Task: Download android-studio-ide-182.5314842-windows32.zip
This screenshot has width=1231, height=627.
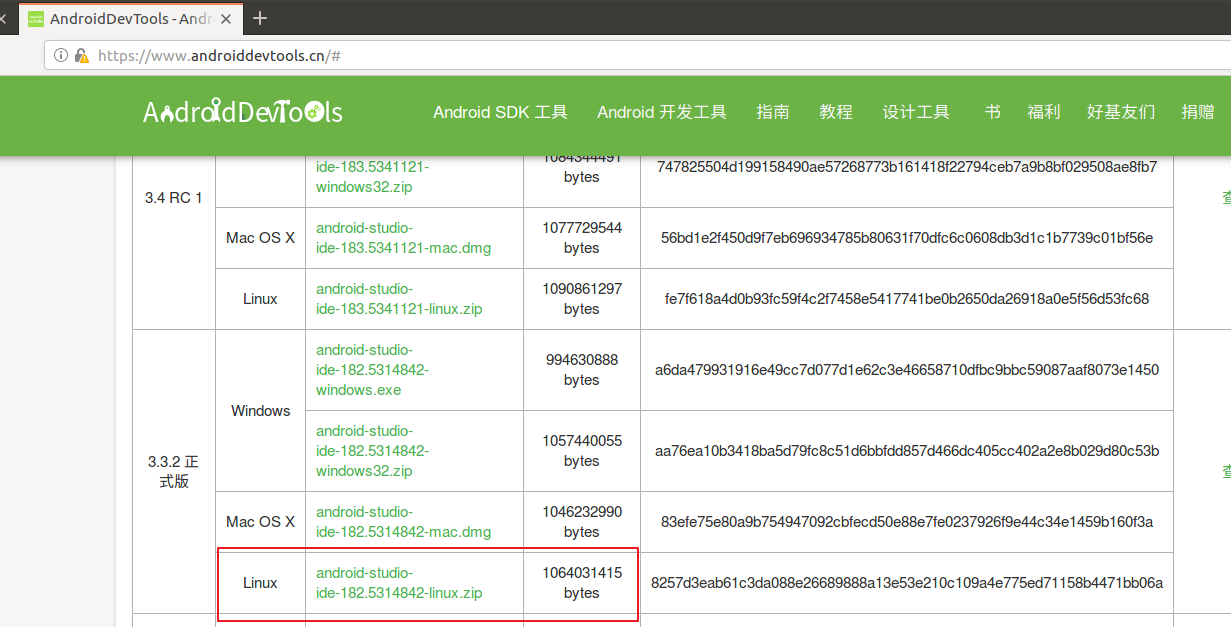Action: [372, 451]
